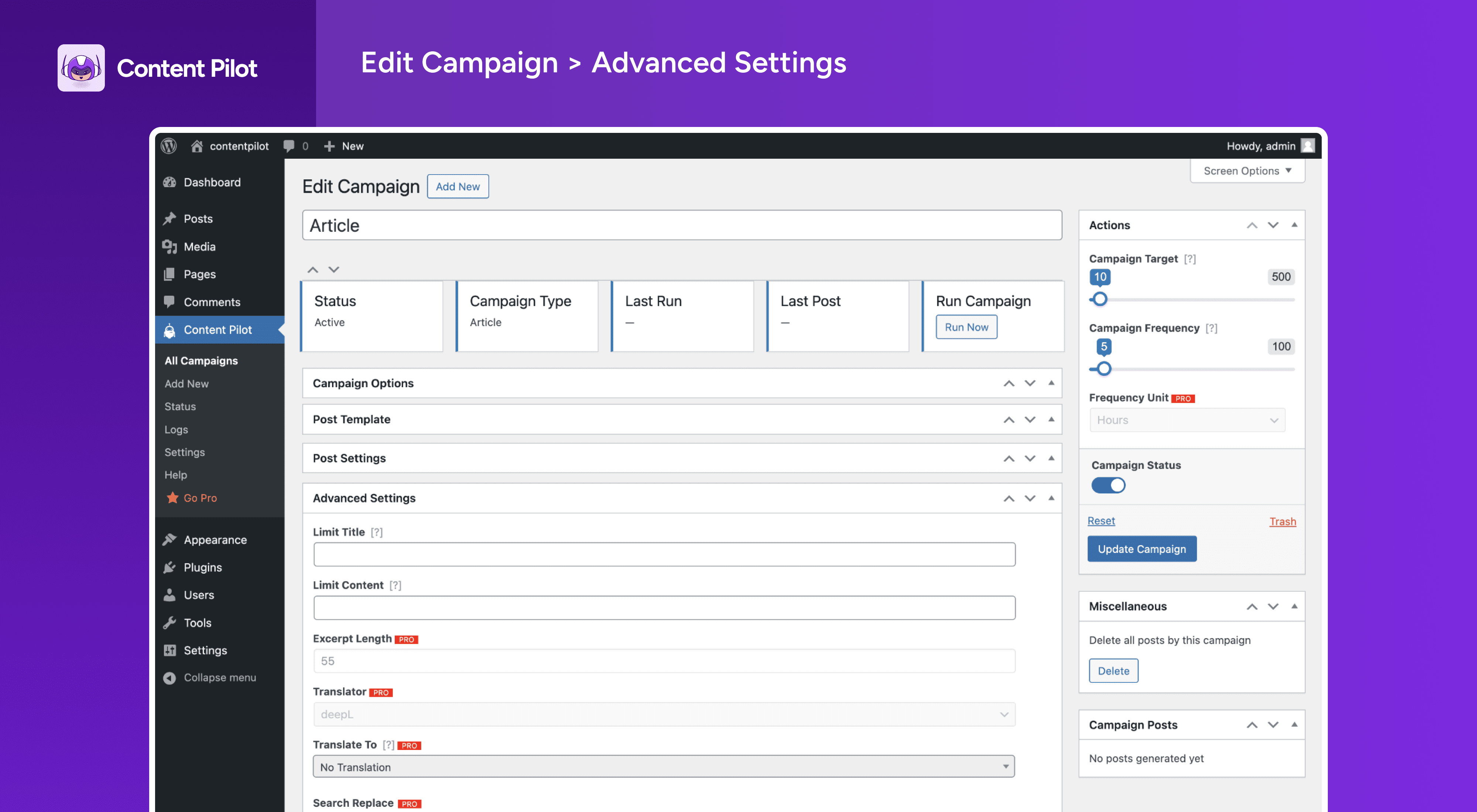Open the Translate To dropdown

[664, 767]
